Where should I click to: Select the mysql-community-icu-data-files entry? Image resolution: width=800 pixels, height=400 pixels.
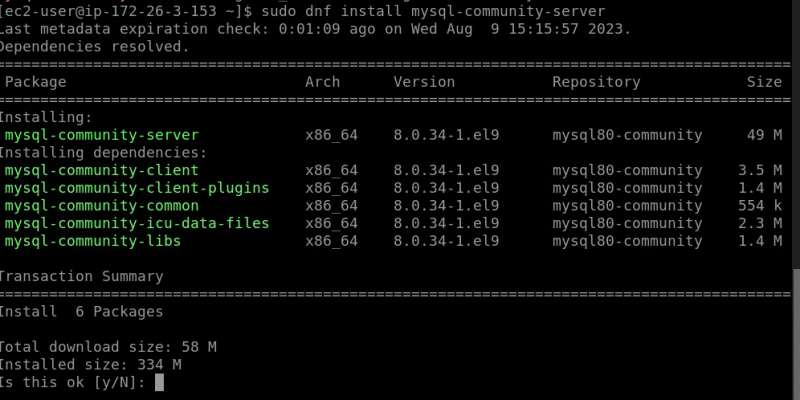[x=137, y=223]
